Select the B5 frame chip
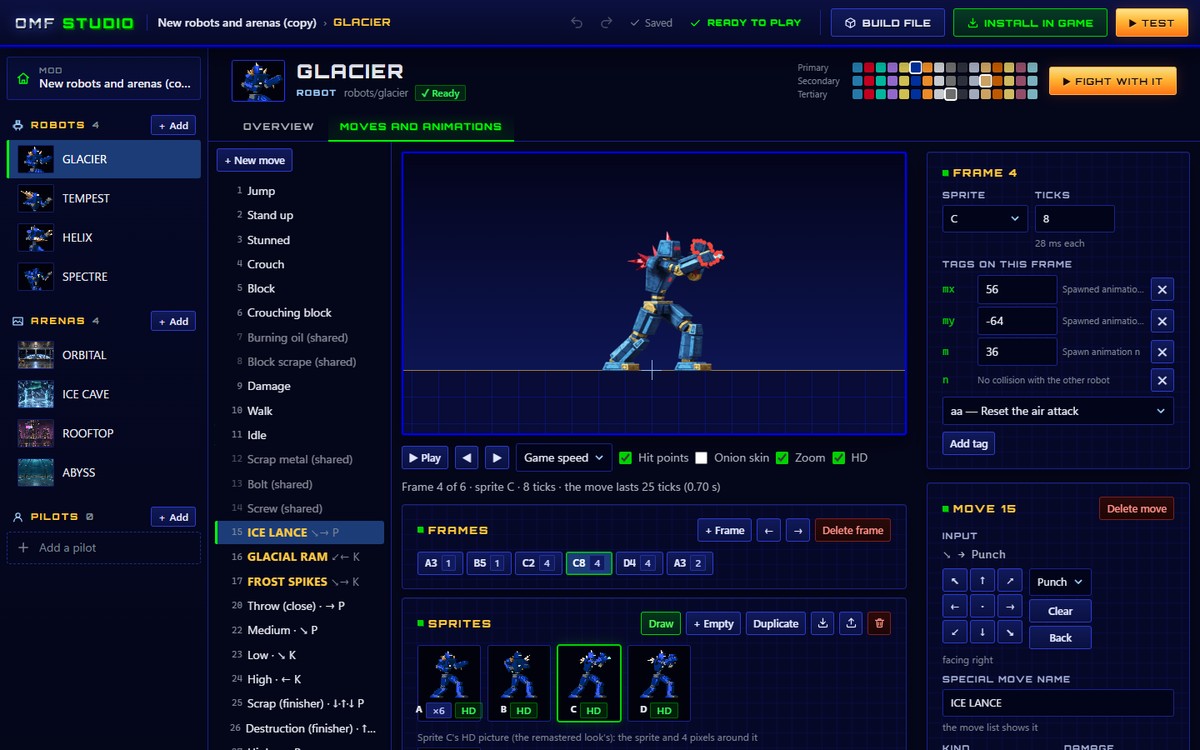 [x=488, y=563]
